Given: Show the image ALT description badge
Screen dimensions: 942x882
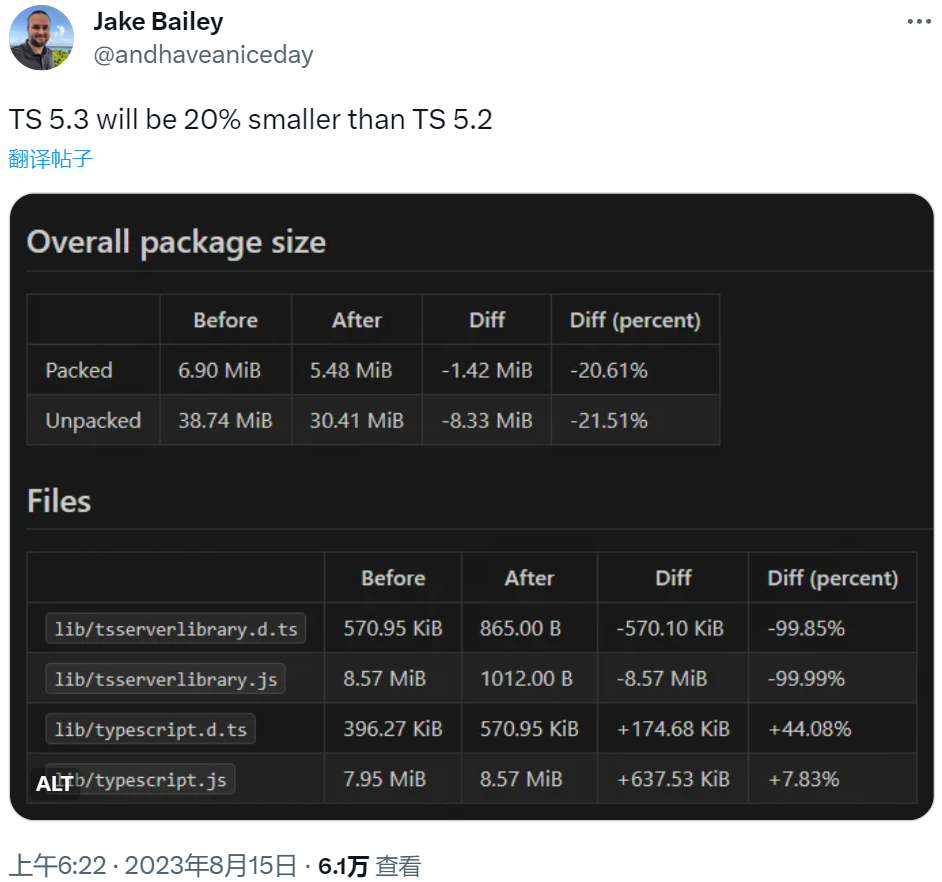Looking at the screenshot, I should [x=53, y=783].
